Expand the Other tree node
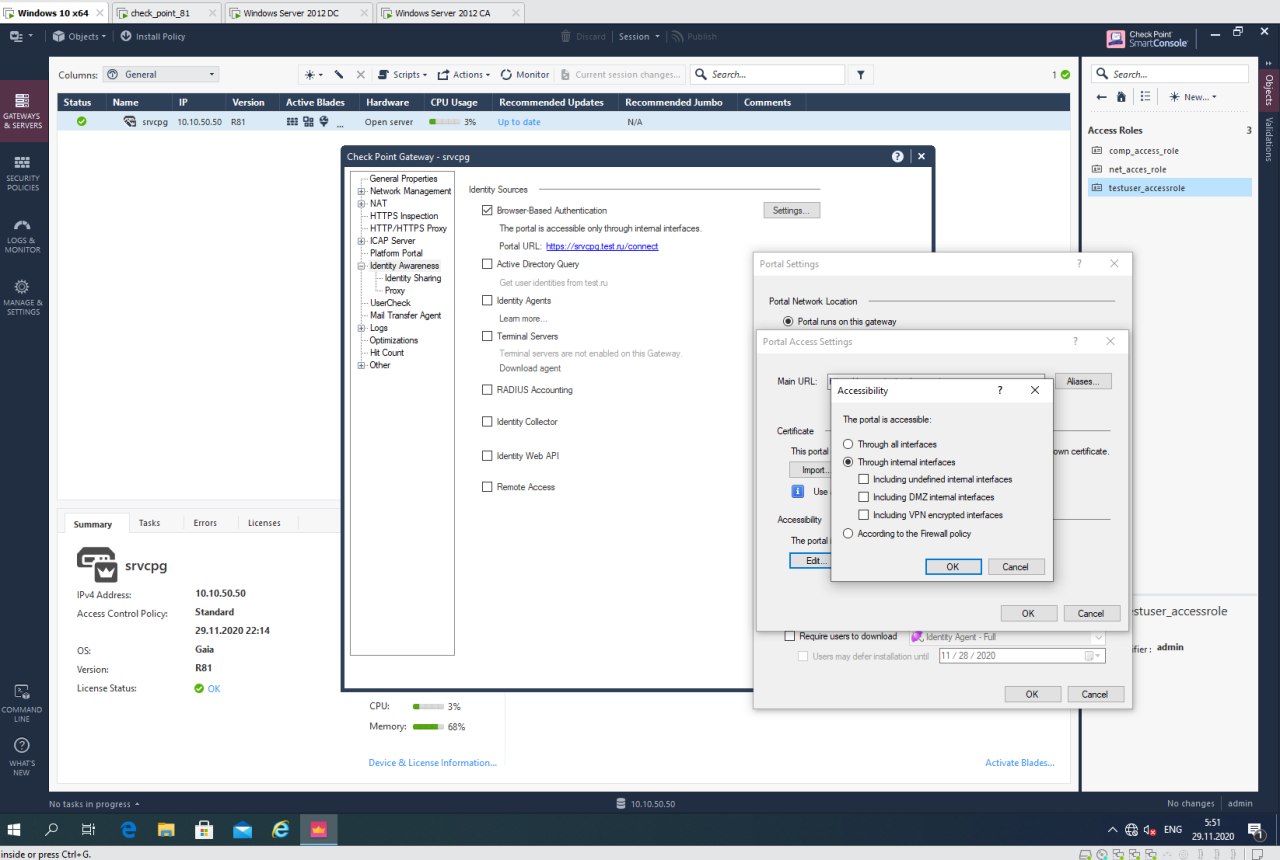The width and height of the screenshot is (1280, 860). 362,365
